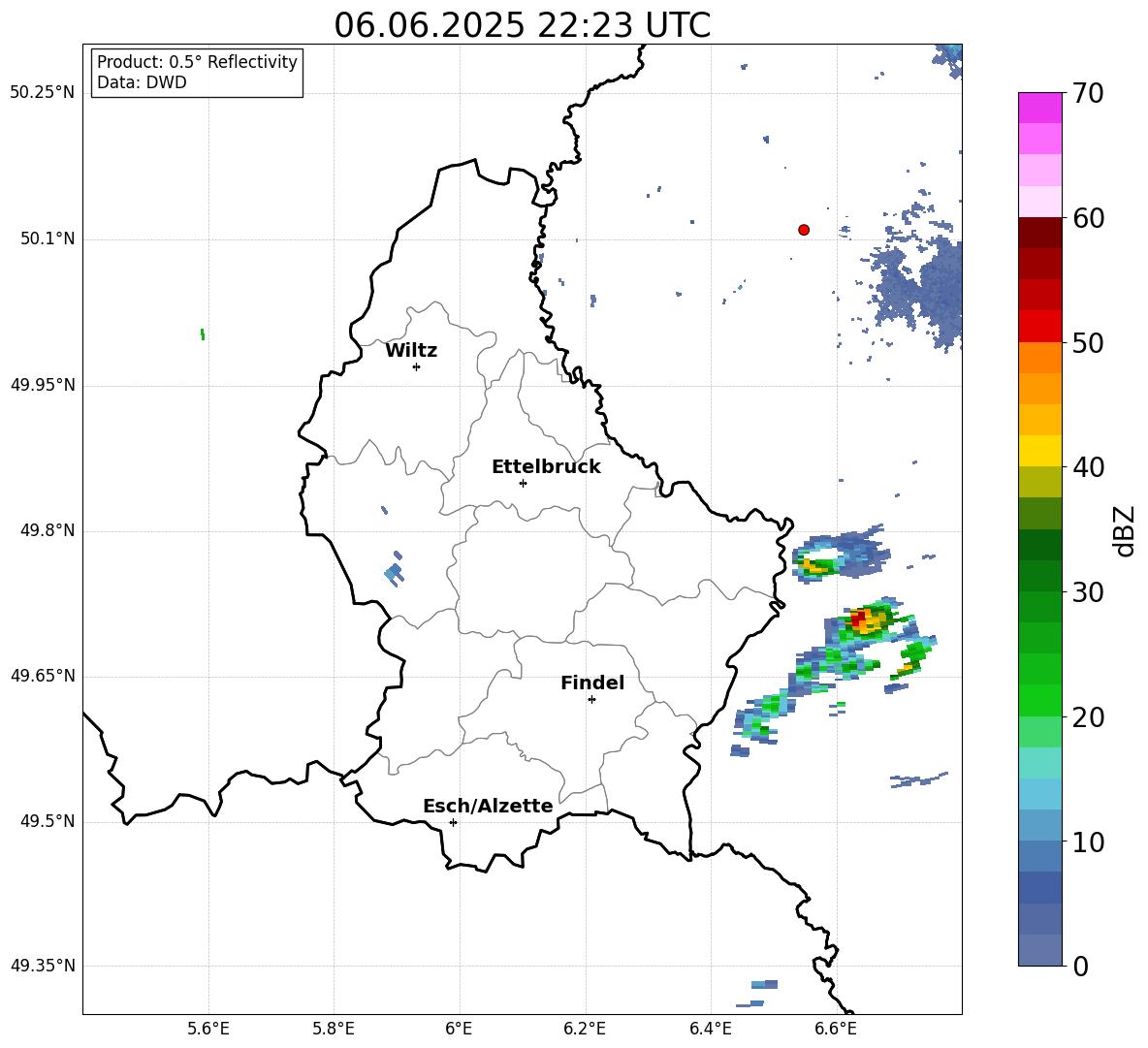Click the red radar site dot

point(804,230)
